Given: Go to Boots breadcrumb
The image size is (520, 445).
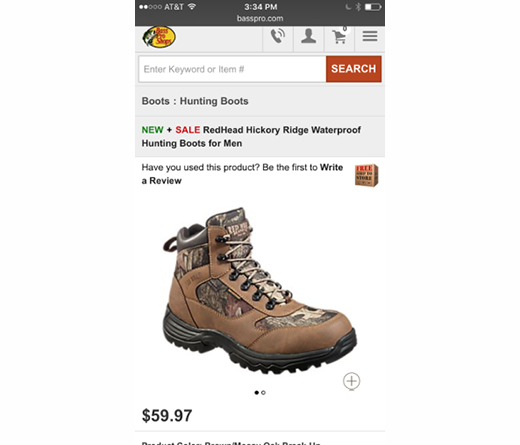Looking at the screenshot, I should [x=156, y=101].
